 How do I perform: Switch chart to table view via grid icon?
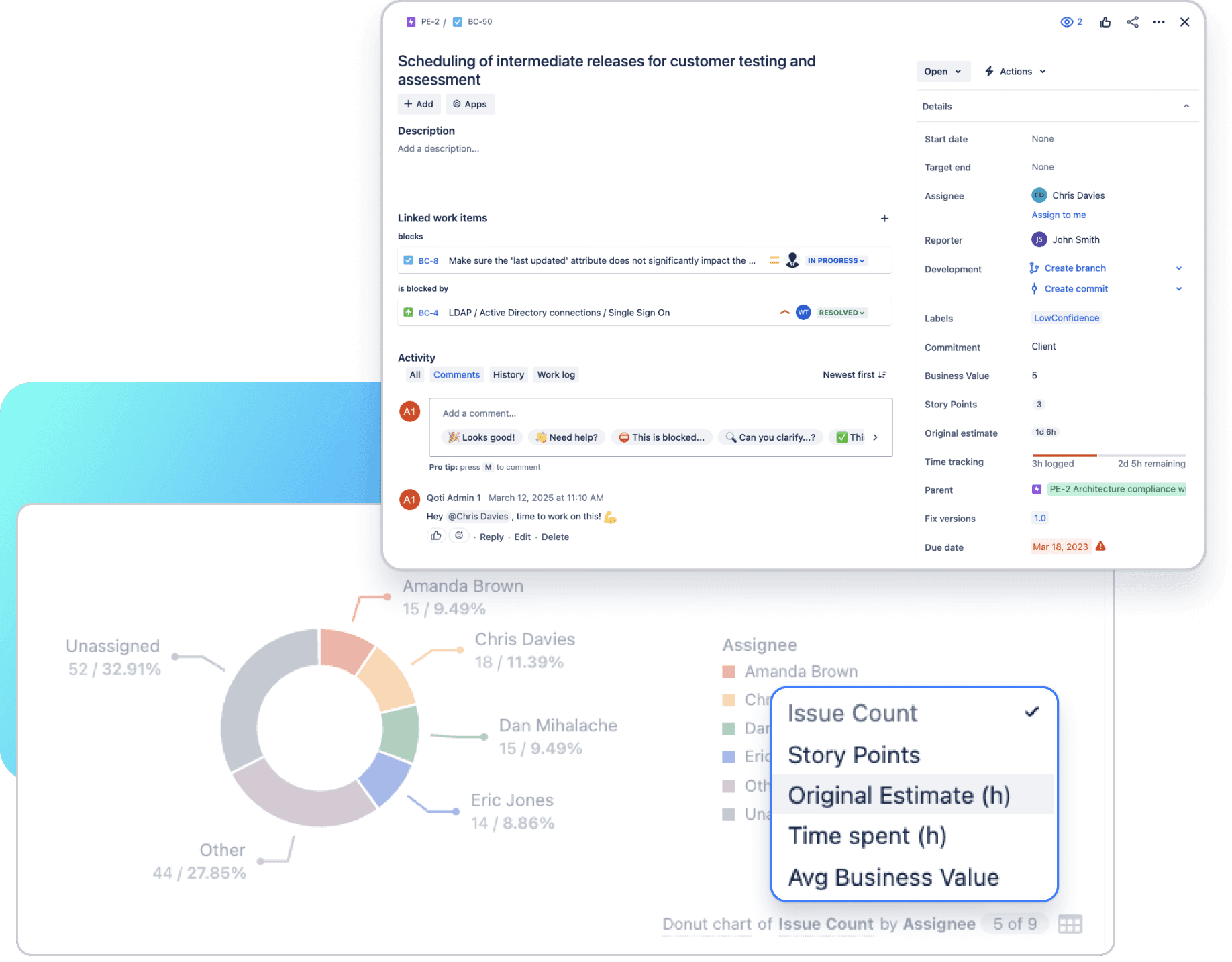click(x=1070, y=924)
